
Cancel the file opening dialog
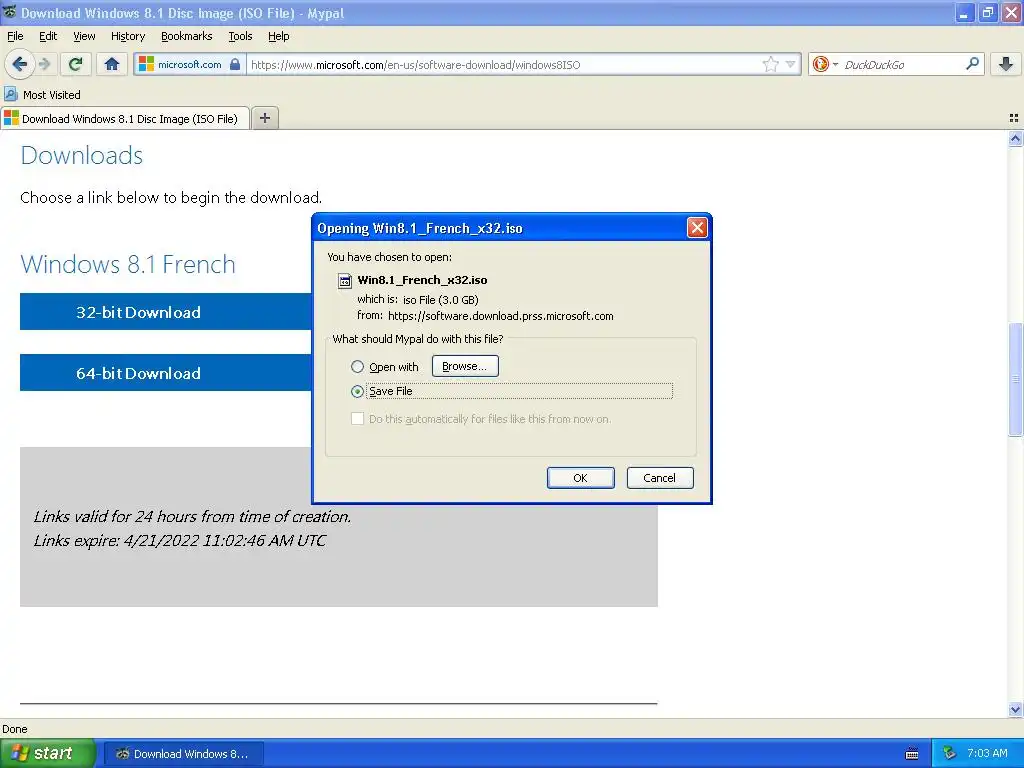click(x=660, y=477)
